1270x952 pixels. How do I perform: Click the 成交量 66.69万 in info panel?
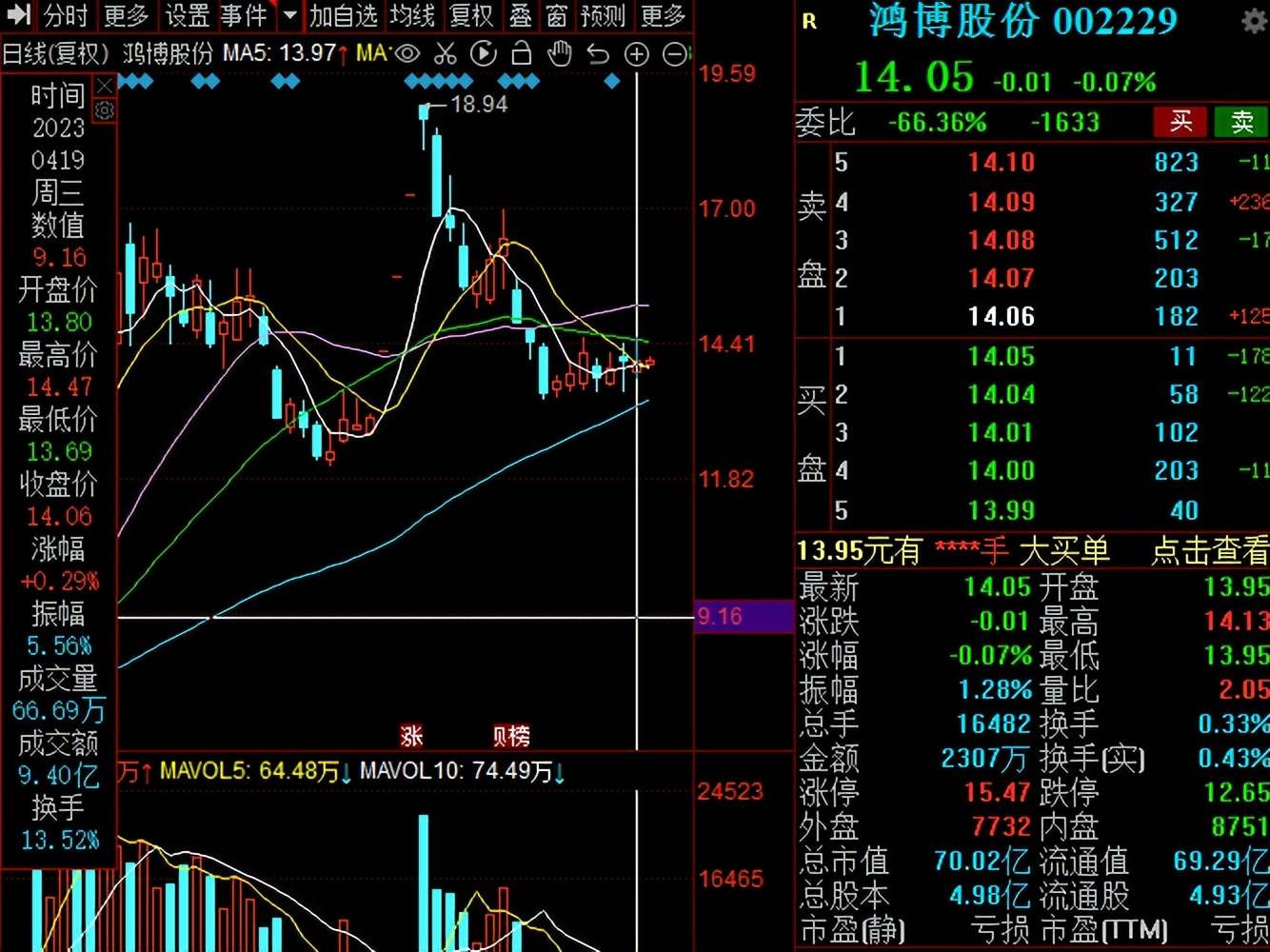[59, 711]
